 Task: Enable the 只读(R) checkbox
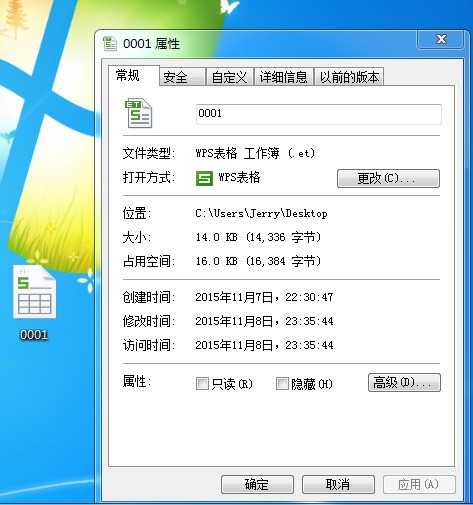point(202,384)
